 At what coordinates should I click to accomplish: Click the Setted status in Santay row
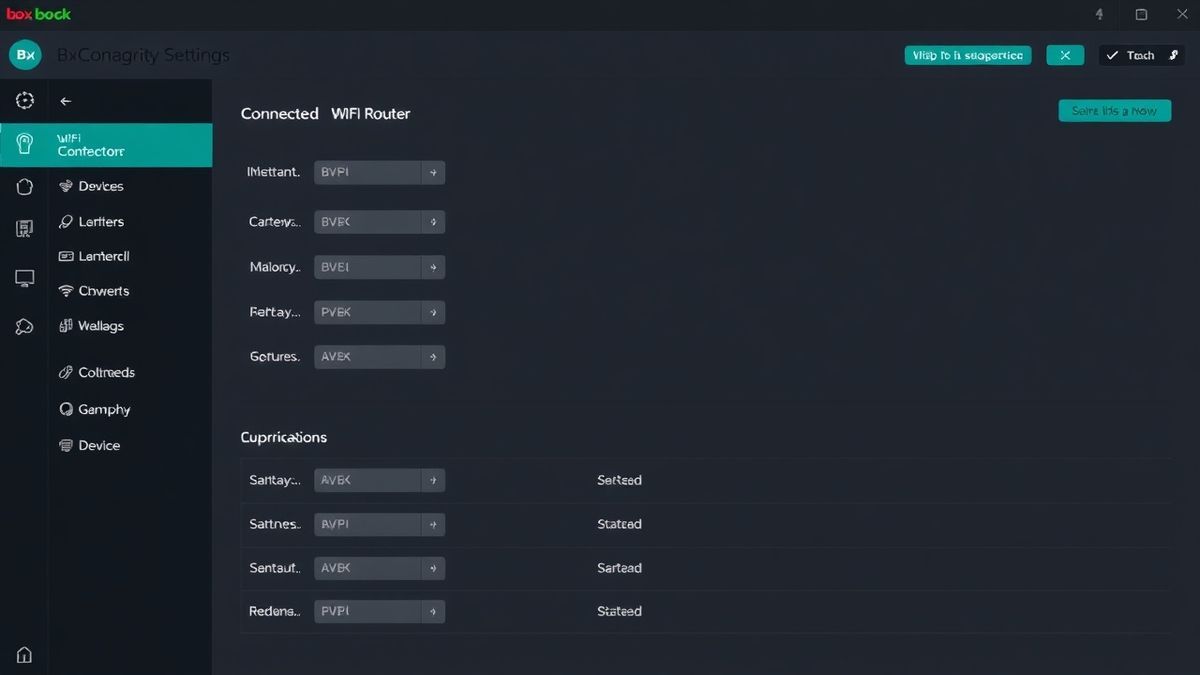click(x=619, y=480)
